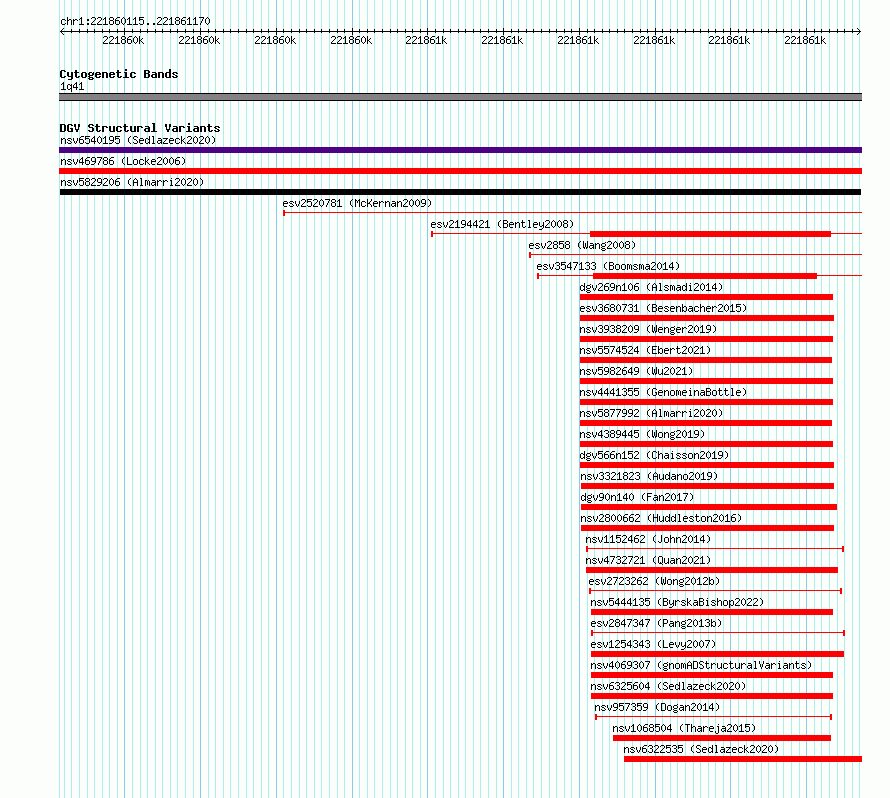
Task: Click the nsv6540195 (Sedlazeck2020) label
Action: pyautogui.click(x=138, y=140)
